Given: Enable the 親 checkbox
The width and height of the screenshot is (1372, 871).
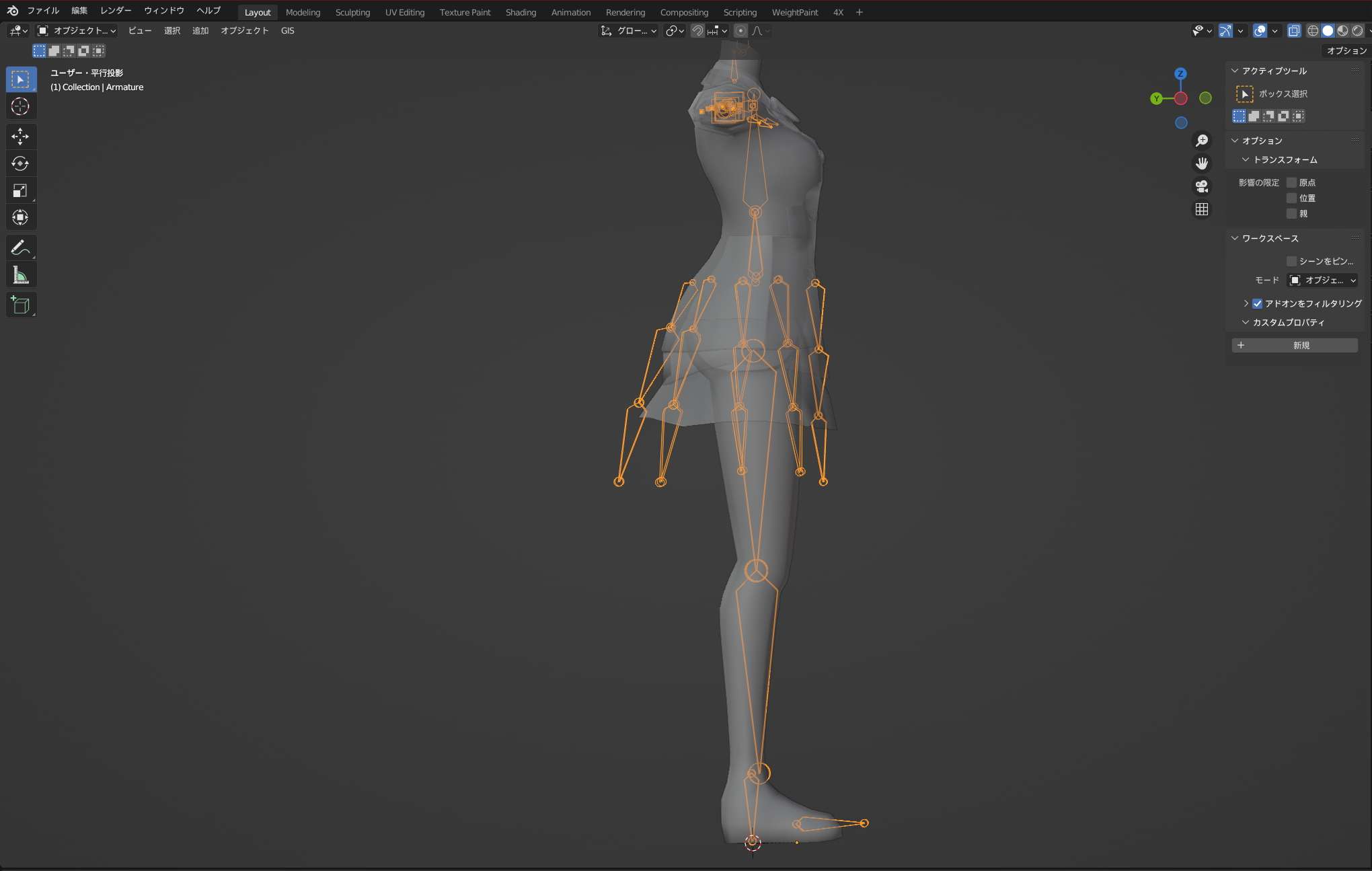Looking at the screenshot, I should (x=1291, y=213).
